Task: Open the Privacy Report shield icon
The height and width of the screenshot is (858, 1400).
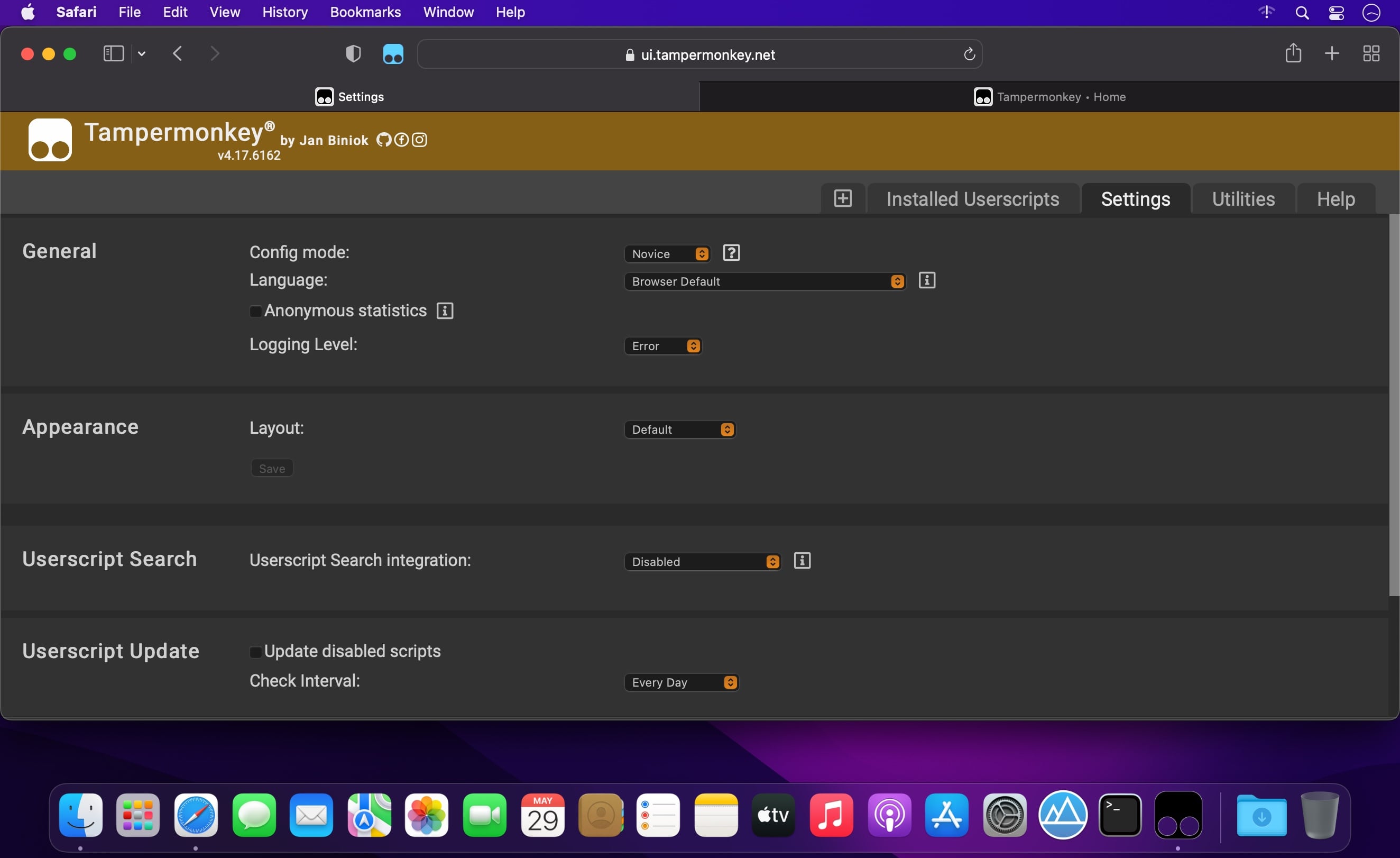Action: 353,53
